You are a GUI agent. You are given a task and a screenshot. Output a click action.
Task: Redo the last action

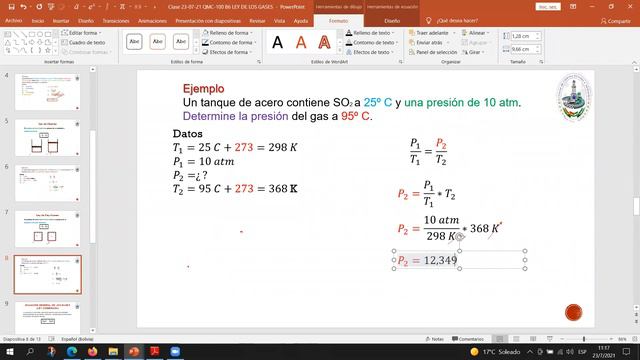pos(39,7)
